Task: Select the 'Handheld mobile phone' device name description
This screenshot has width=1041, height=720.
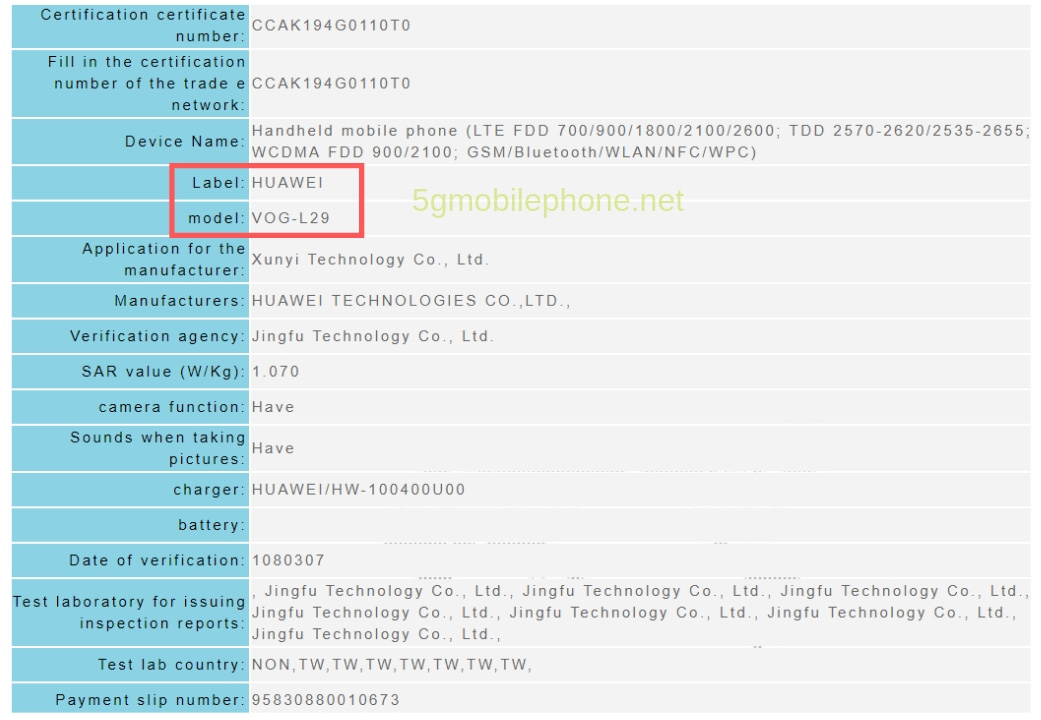Action: (640, 141)
